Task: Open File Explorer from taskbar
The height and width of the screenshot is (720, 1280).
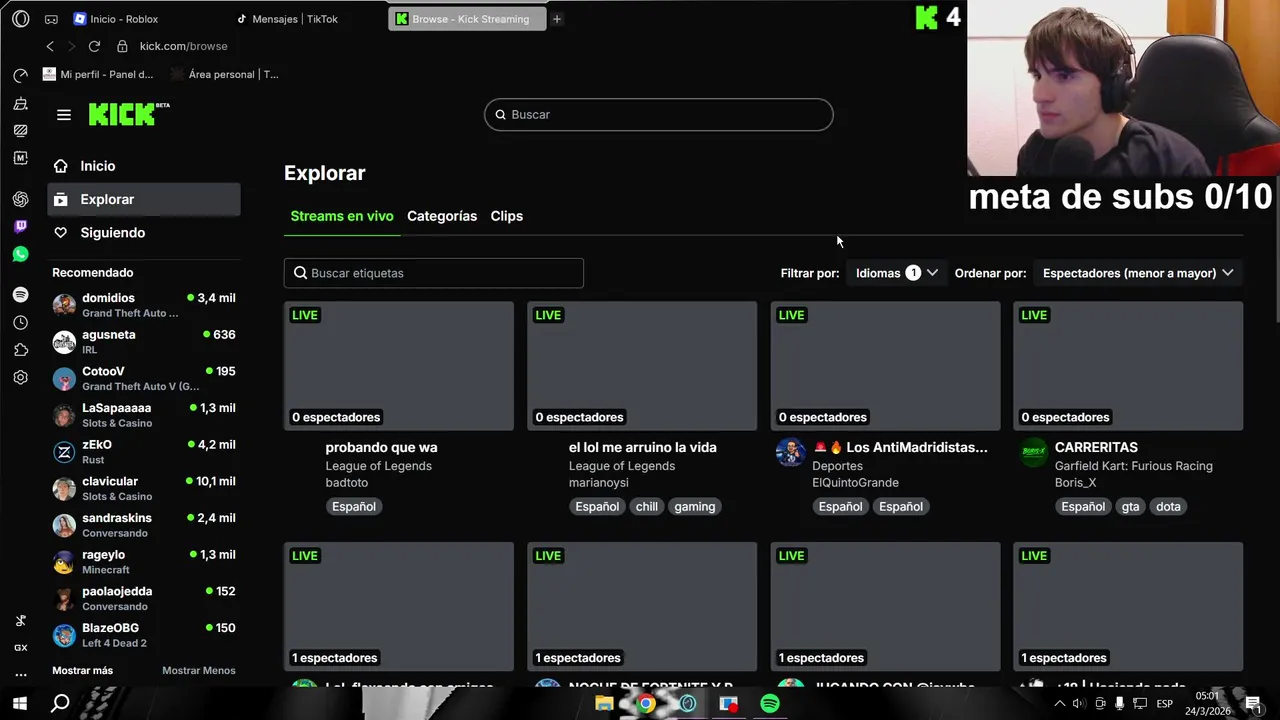Action: point(604,703)
